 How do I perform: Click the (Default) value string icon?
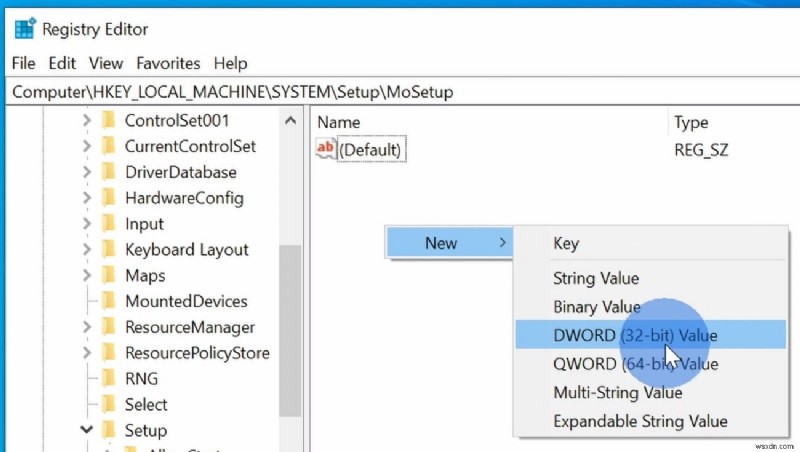coord(326,149)
